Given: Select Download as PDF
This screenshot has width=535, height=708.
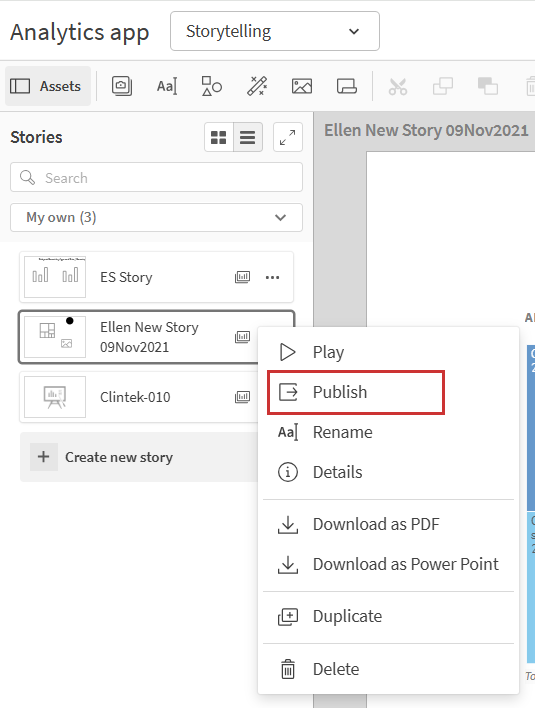Looking at the screenshot, I should pos(388,524).
